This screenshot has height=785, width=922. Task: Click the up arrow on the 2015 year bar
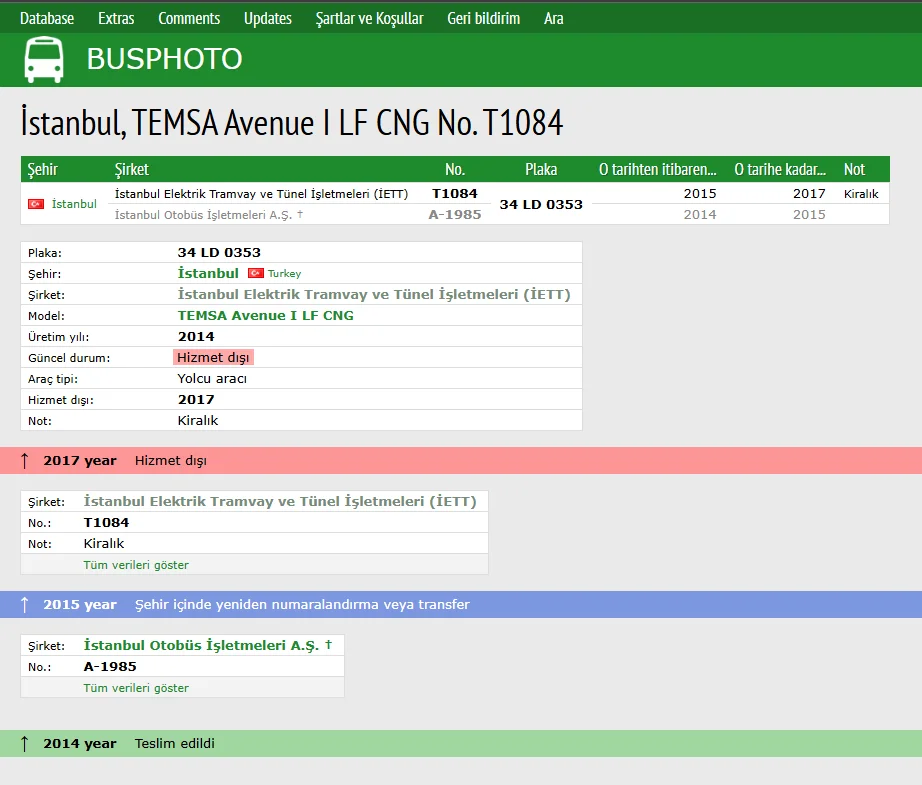(25, 605)
